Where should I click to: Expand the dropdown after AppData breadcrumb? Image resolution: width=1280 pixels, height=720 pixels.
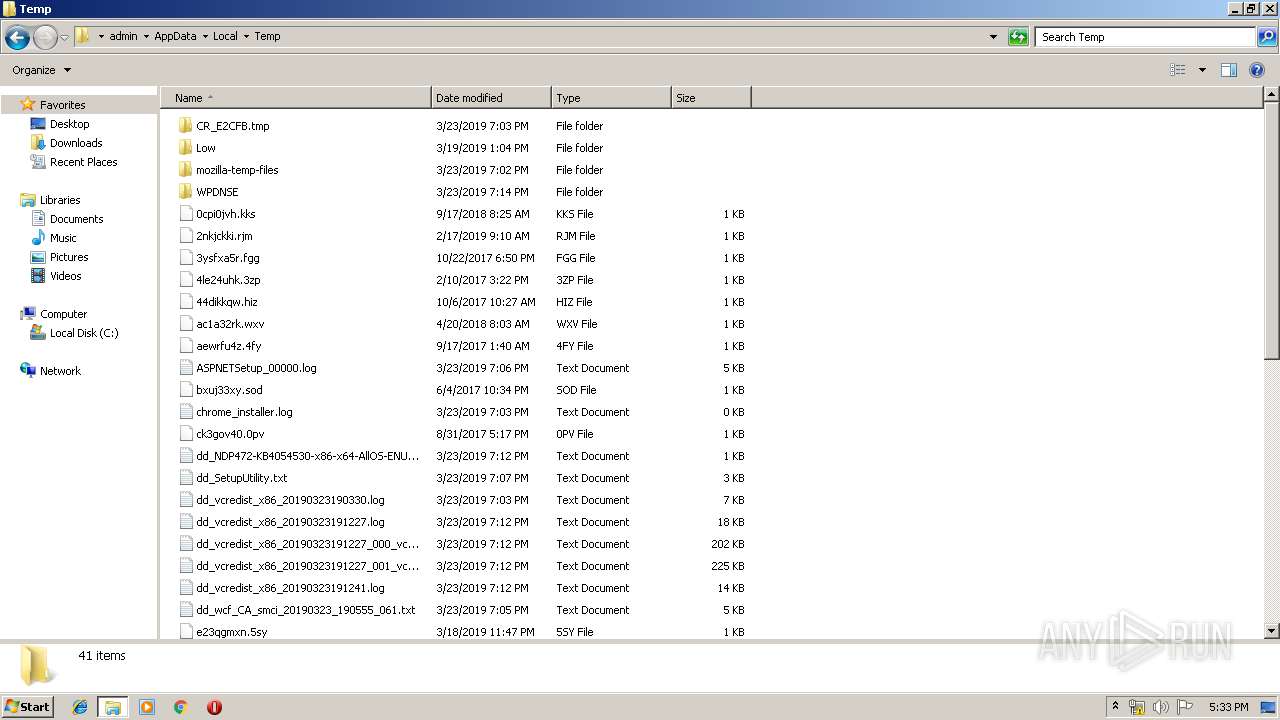click(x=205, y=36)
